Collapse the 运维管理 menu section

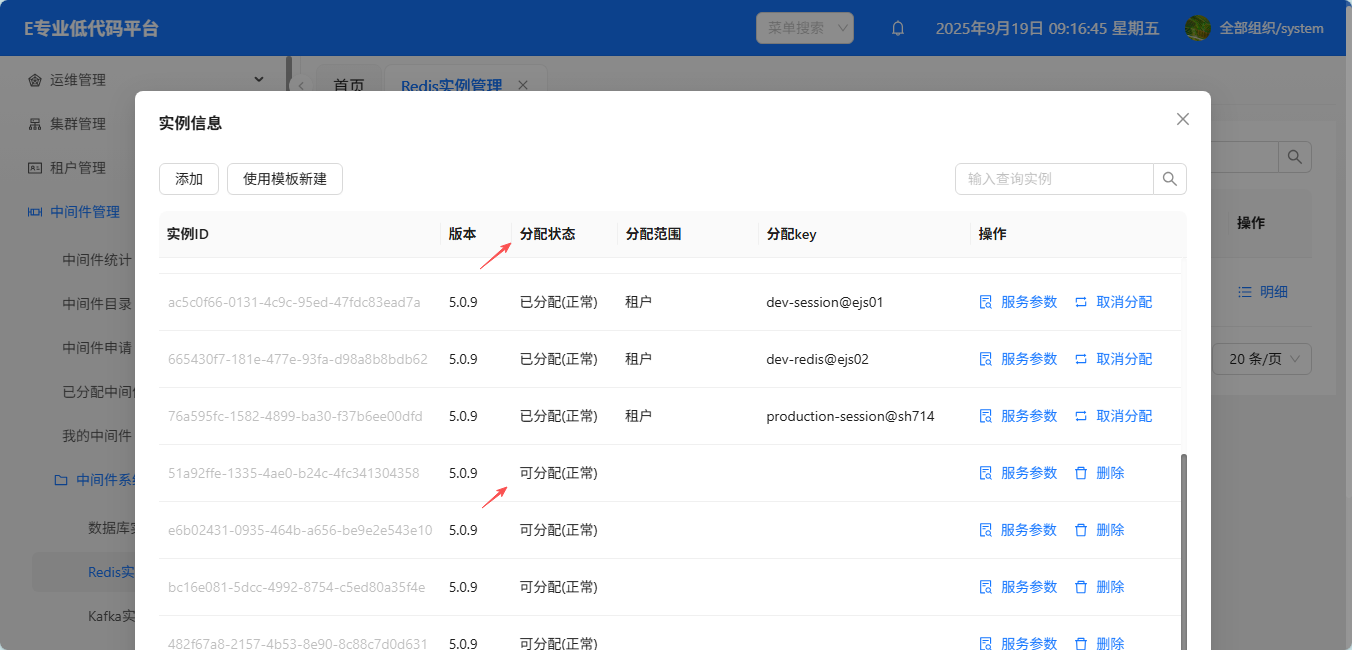pyautogui.click(x=259, y=79)
